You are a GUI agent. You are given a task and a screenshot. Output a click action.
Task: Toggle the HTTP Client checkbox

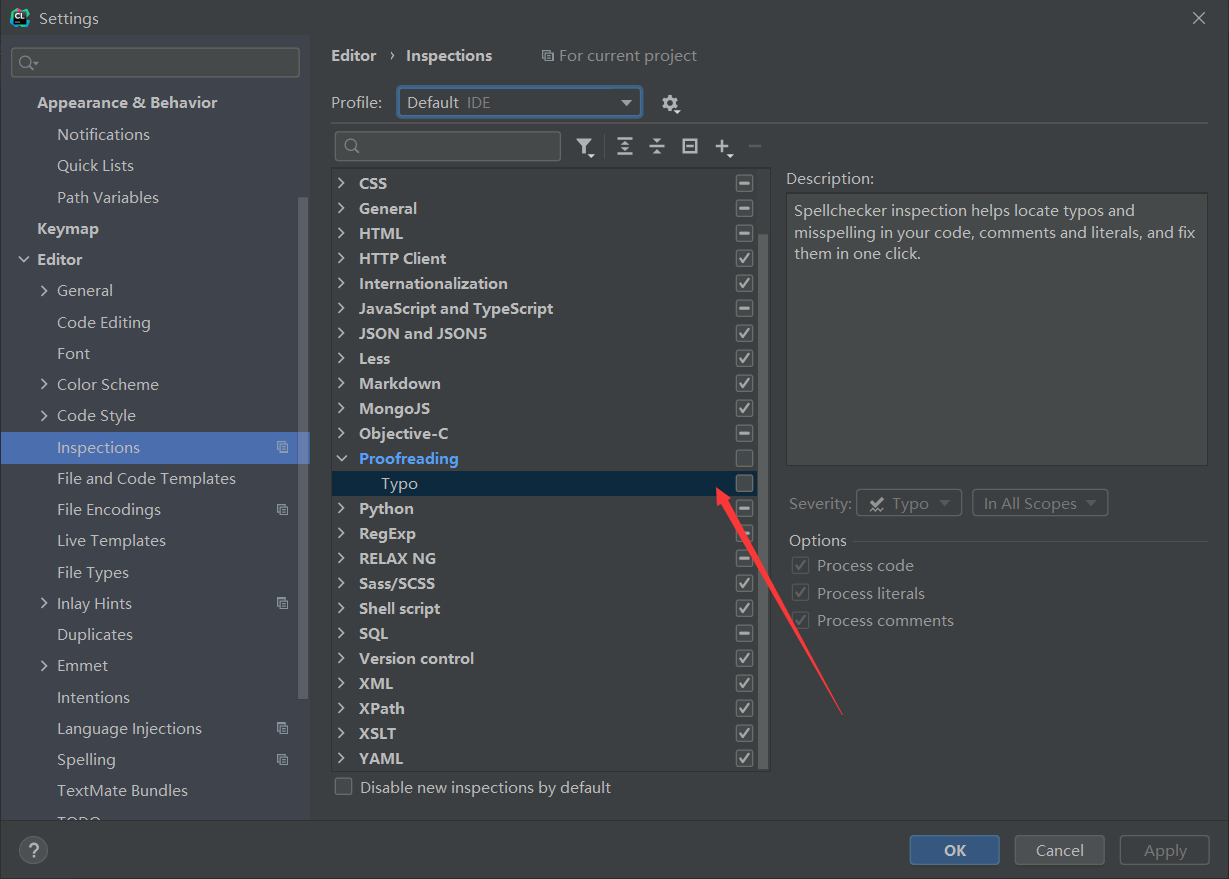(744, 258)
